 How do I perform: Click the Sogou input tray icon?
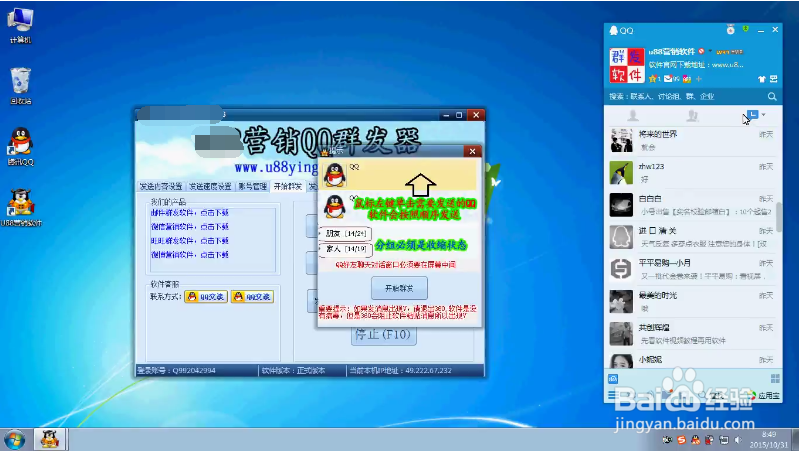pyautogui.click(x=682, y=440)
